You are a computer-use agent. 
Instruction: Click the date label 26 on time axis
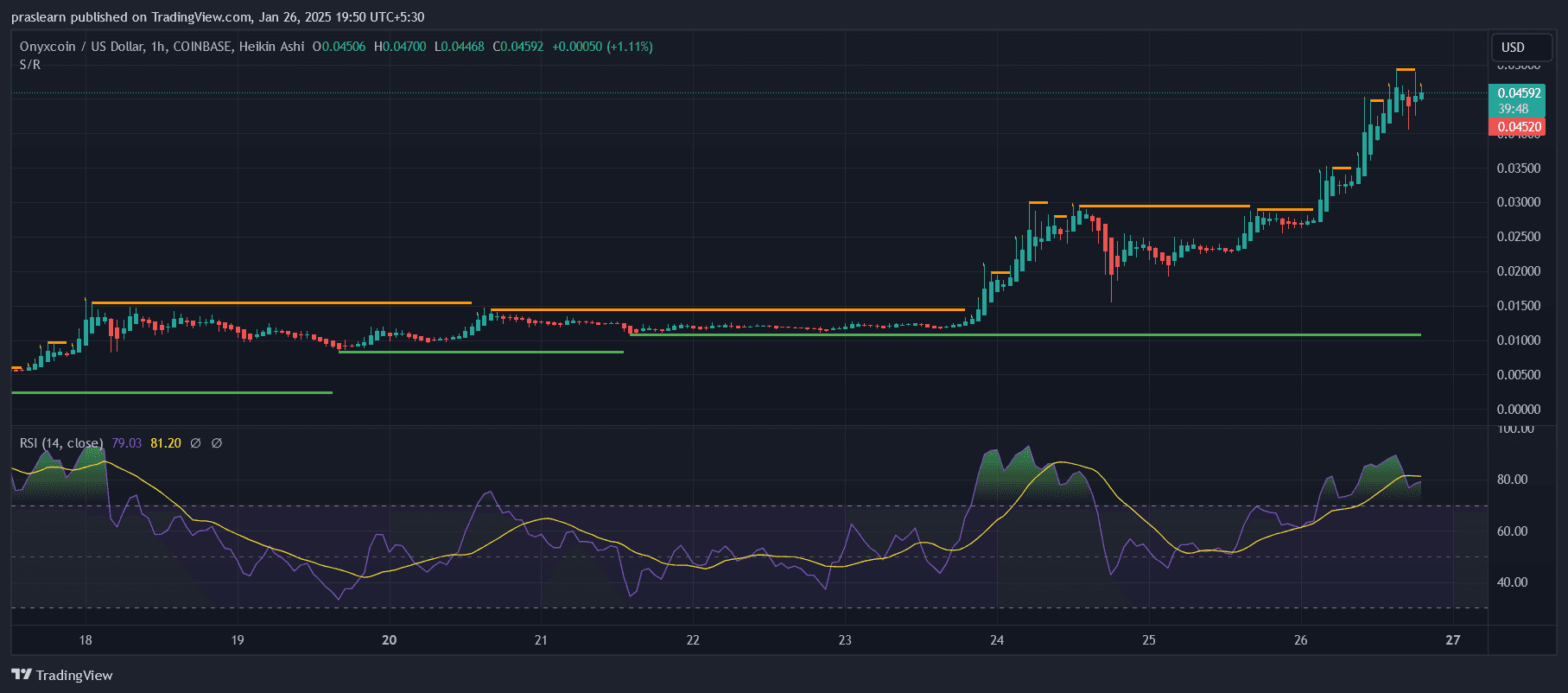tap(1301, 640)
